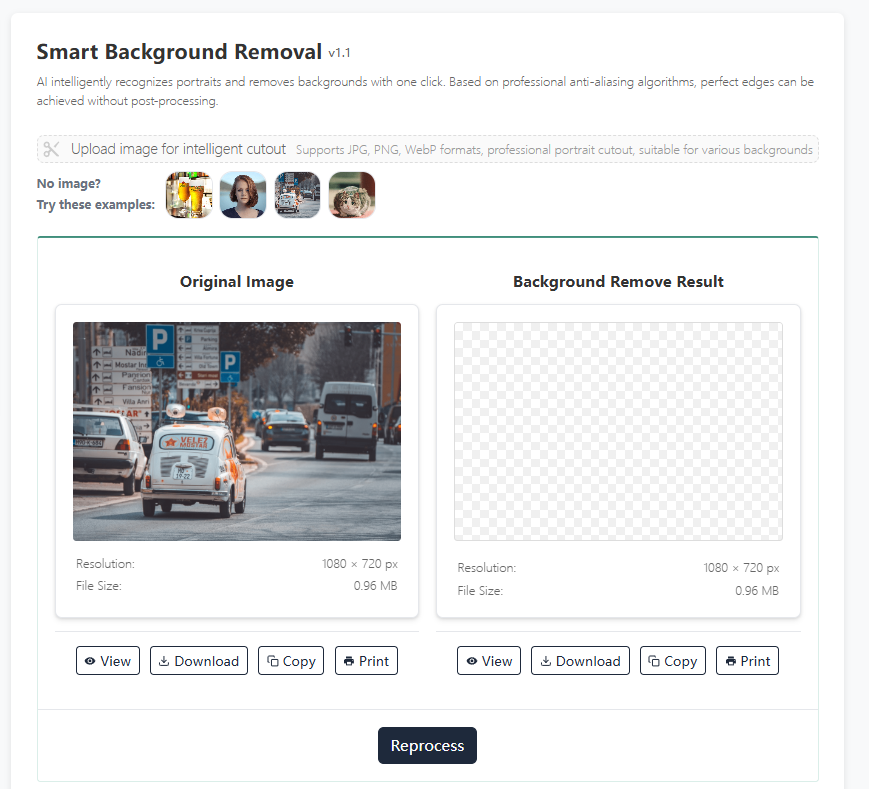Pick the street car example thumbnail
Image resolution: width=869 pixels, height=789 pixels.
(297, 195)
